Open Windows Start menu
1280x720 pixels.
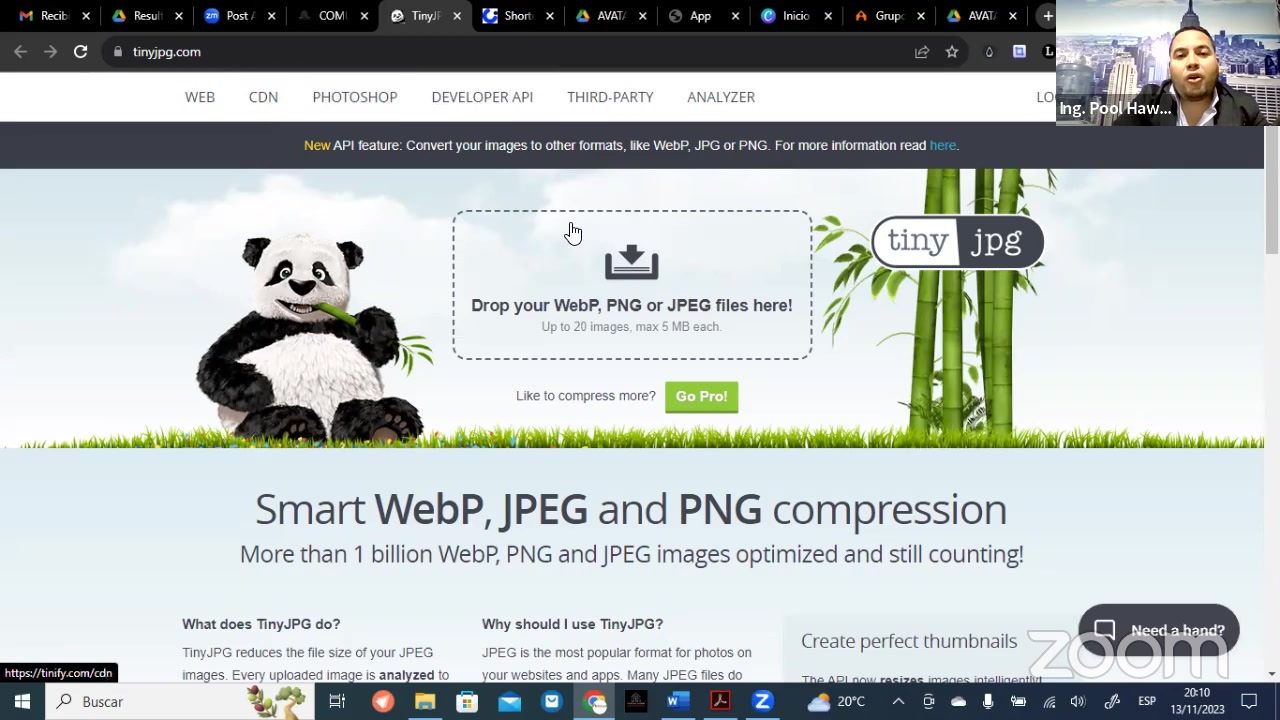click(22, 701)
